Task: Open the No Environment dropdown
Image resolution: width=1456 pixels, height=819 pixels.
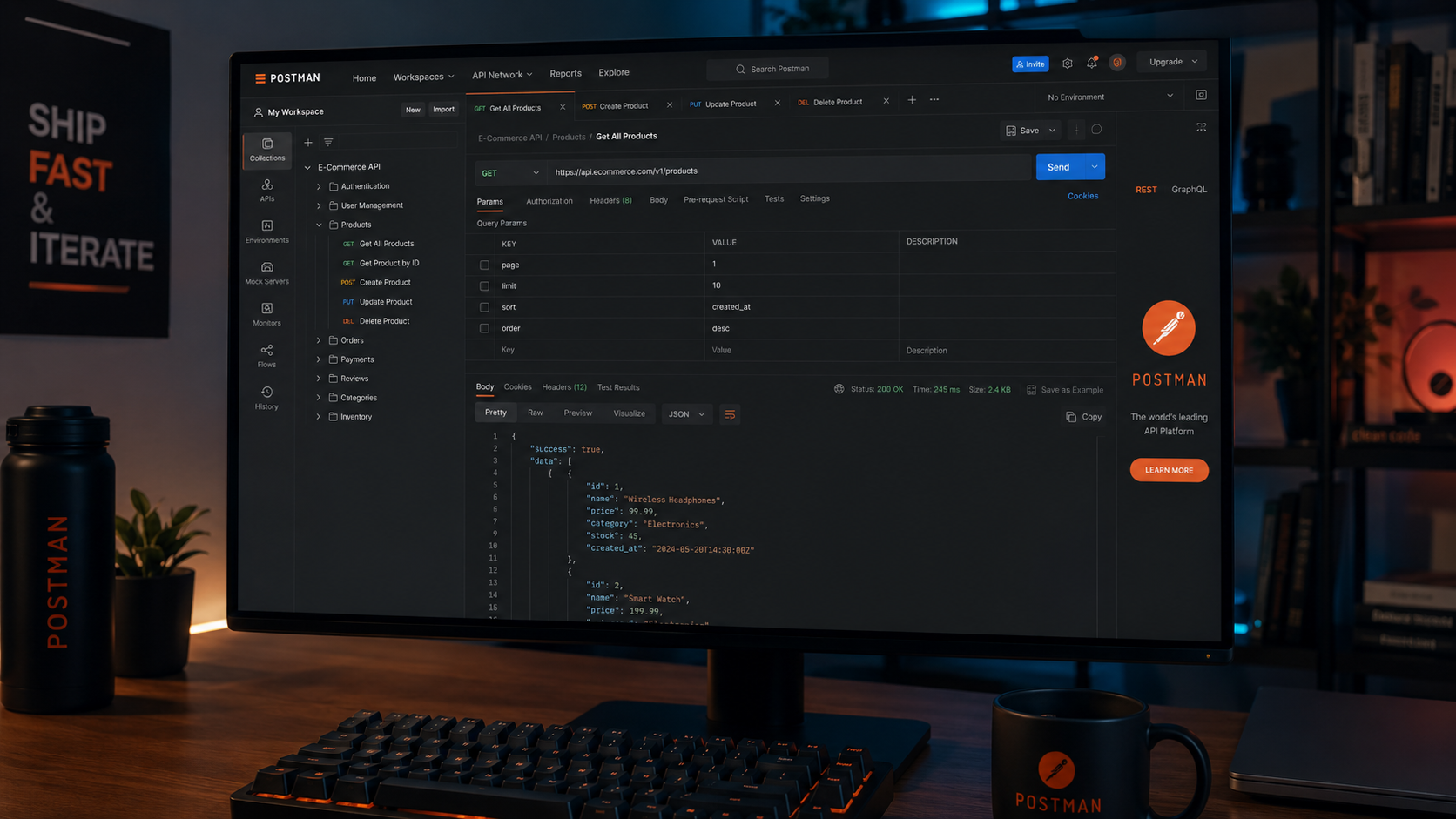Action: (1109, 97)
